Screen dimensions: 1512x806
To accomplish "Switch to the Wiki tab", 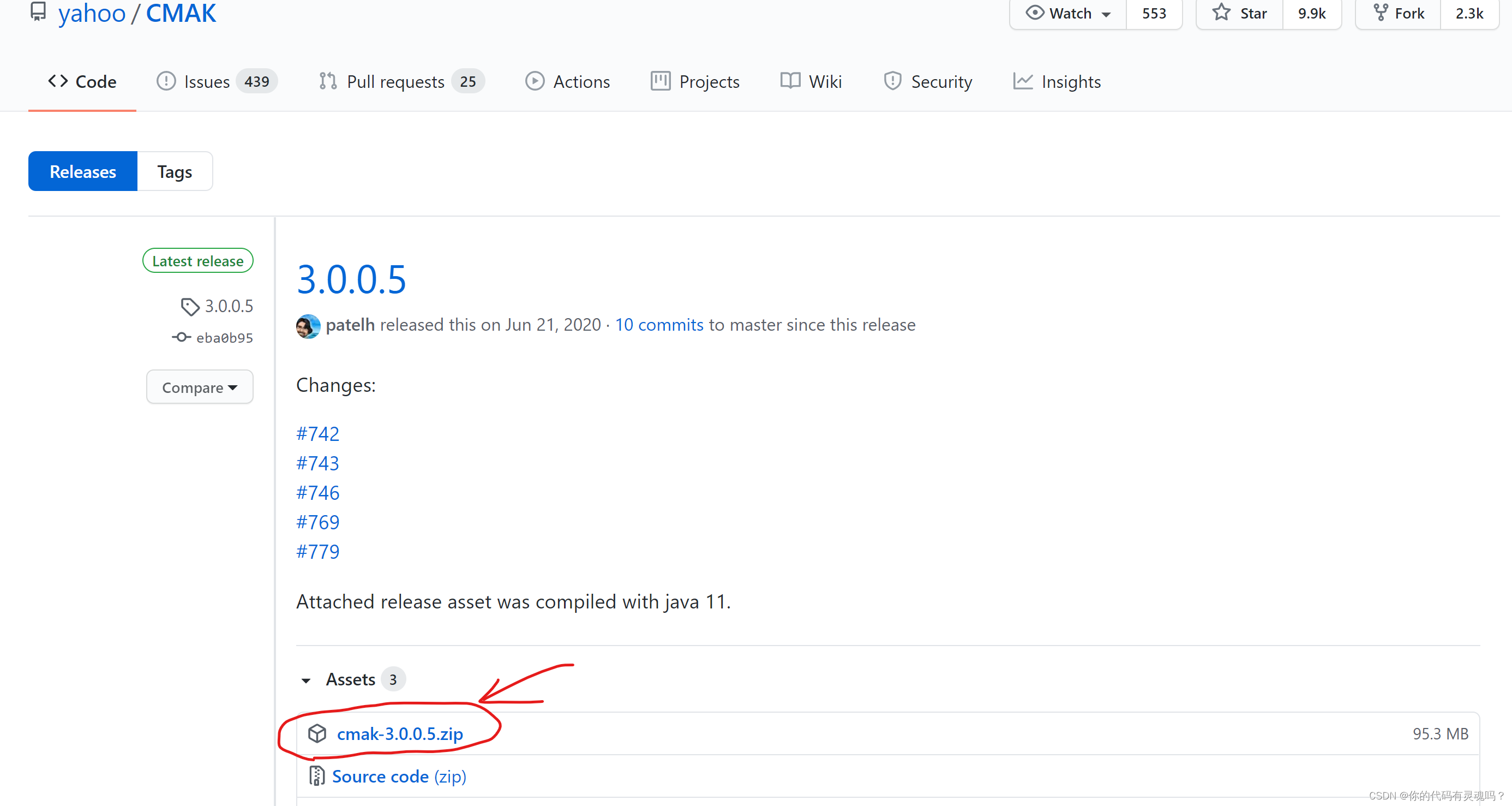I will tap(811, 82).
